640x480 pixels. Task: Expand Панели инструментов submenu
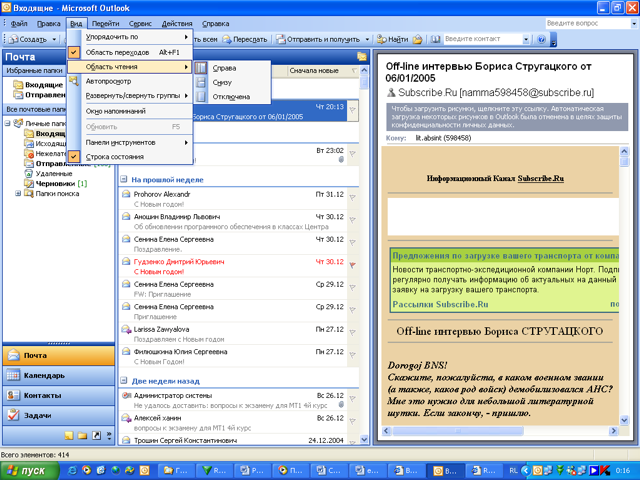point(130,142)
